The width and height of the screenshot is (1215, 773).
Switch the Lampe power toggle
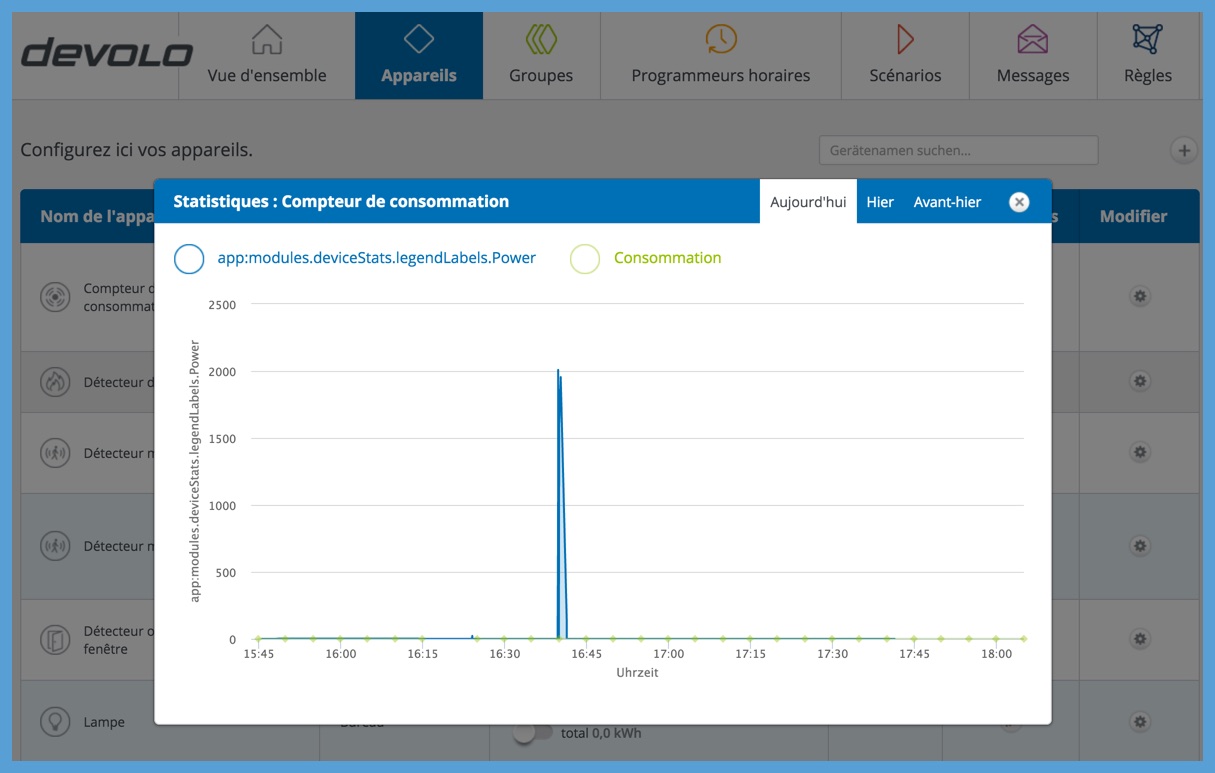pos(531,733)
